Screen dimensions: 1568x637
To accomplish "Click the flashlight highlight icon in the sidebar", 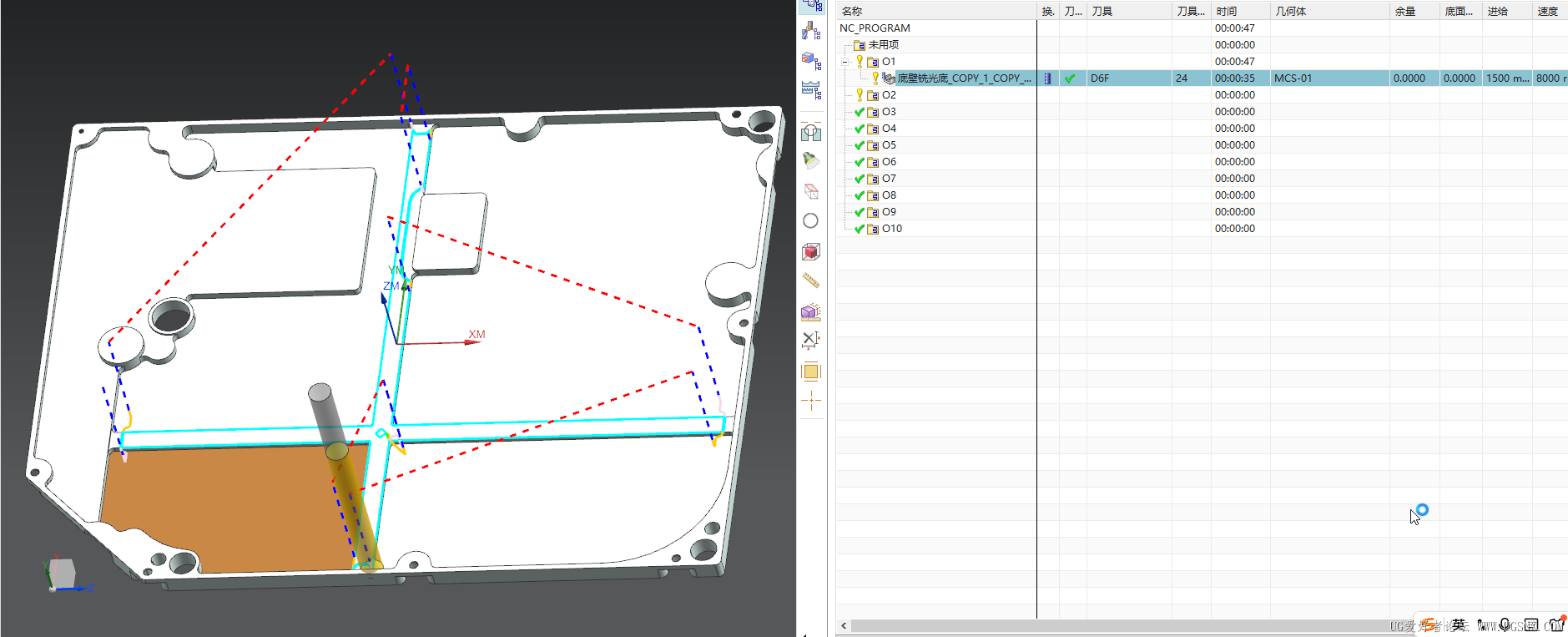I will pos(810,160).
